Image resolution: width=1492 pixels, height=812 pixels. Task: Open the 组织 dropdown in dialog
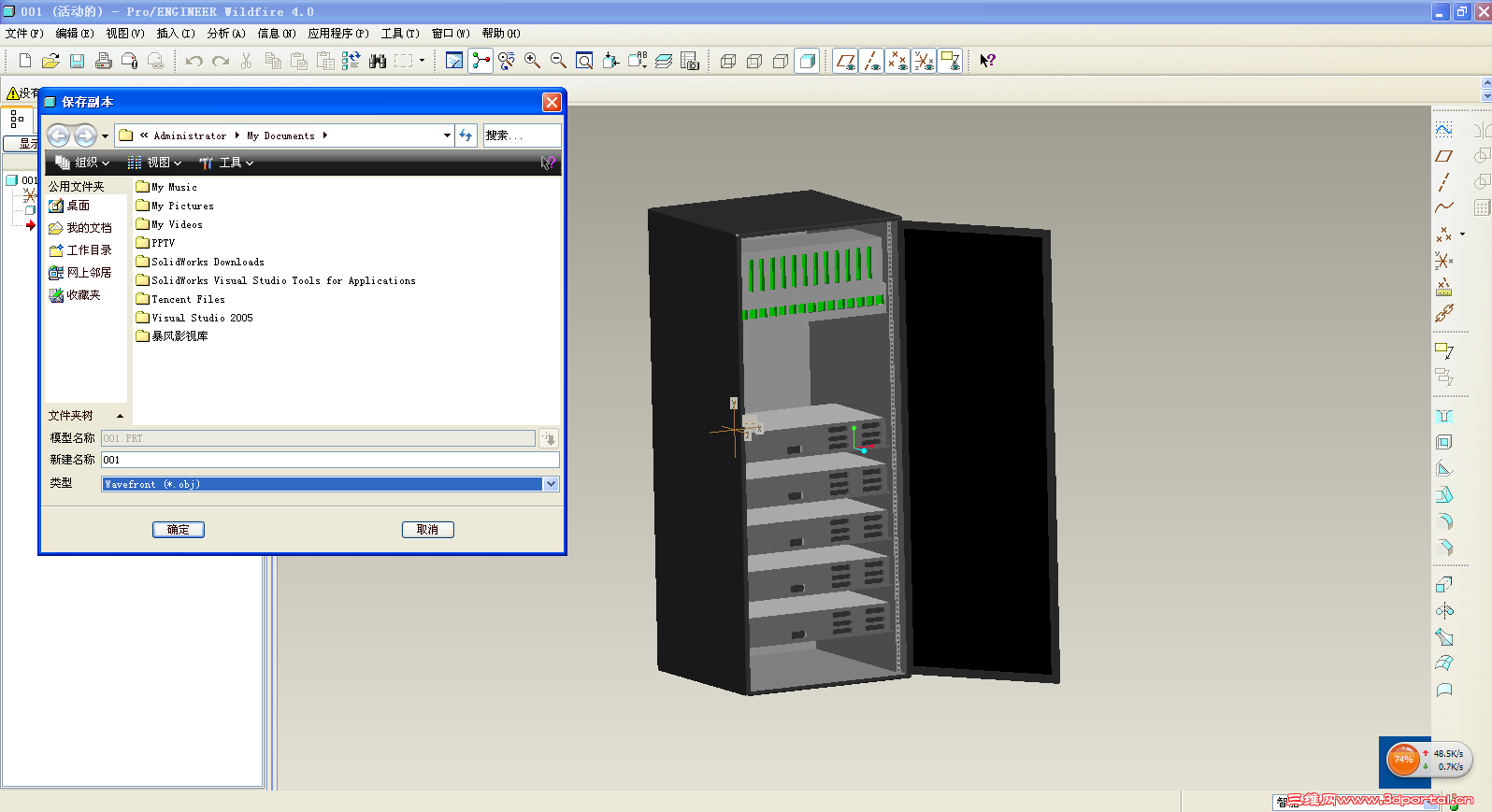coord(82,163)
